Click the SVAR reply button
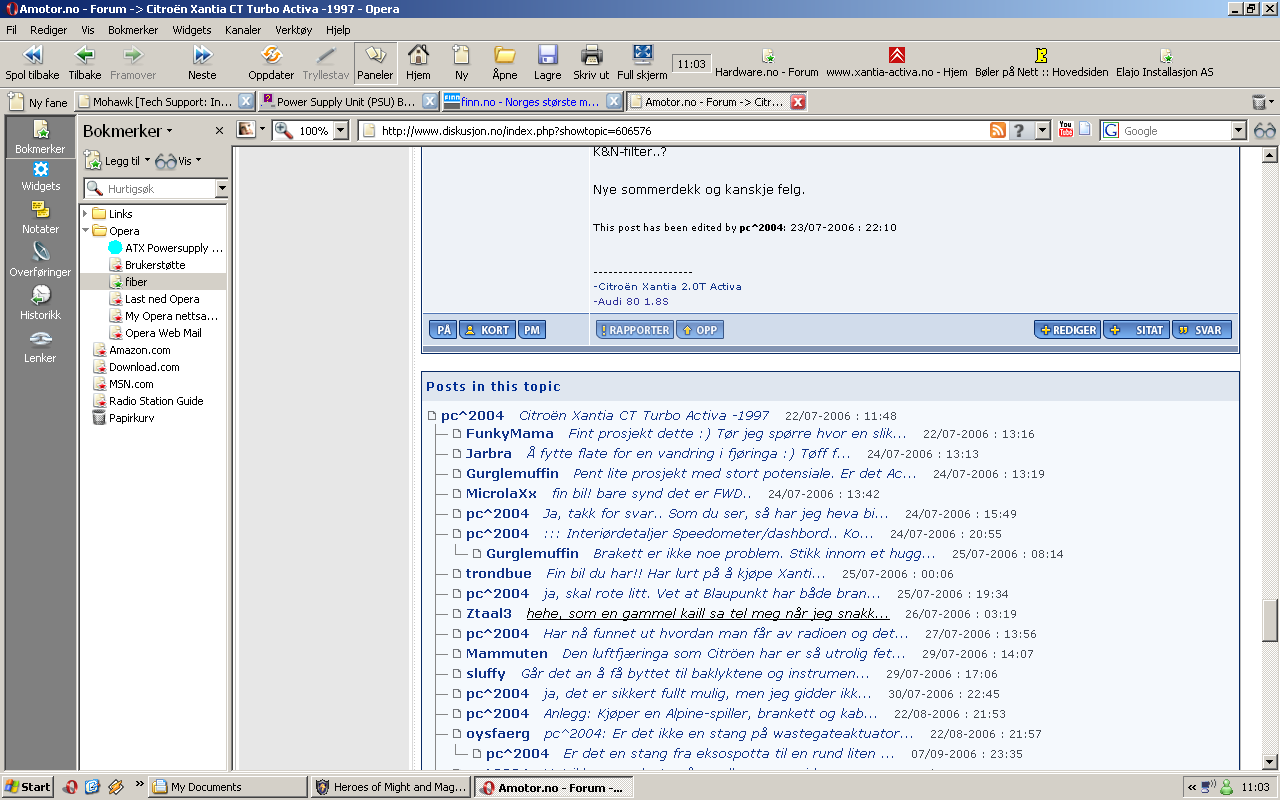Viewport: 1280px width, 800px height. (1201, 330)
